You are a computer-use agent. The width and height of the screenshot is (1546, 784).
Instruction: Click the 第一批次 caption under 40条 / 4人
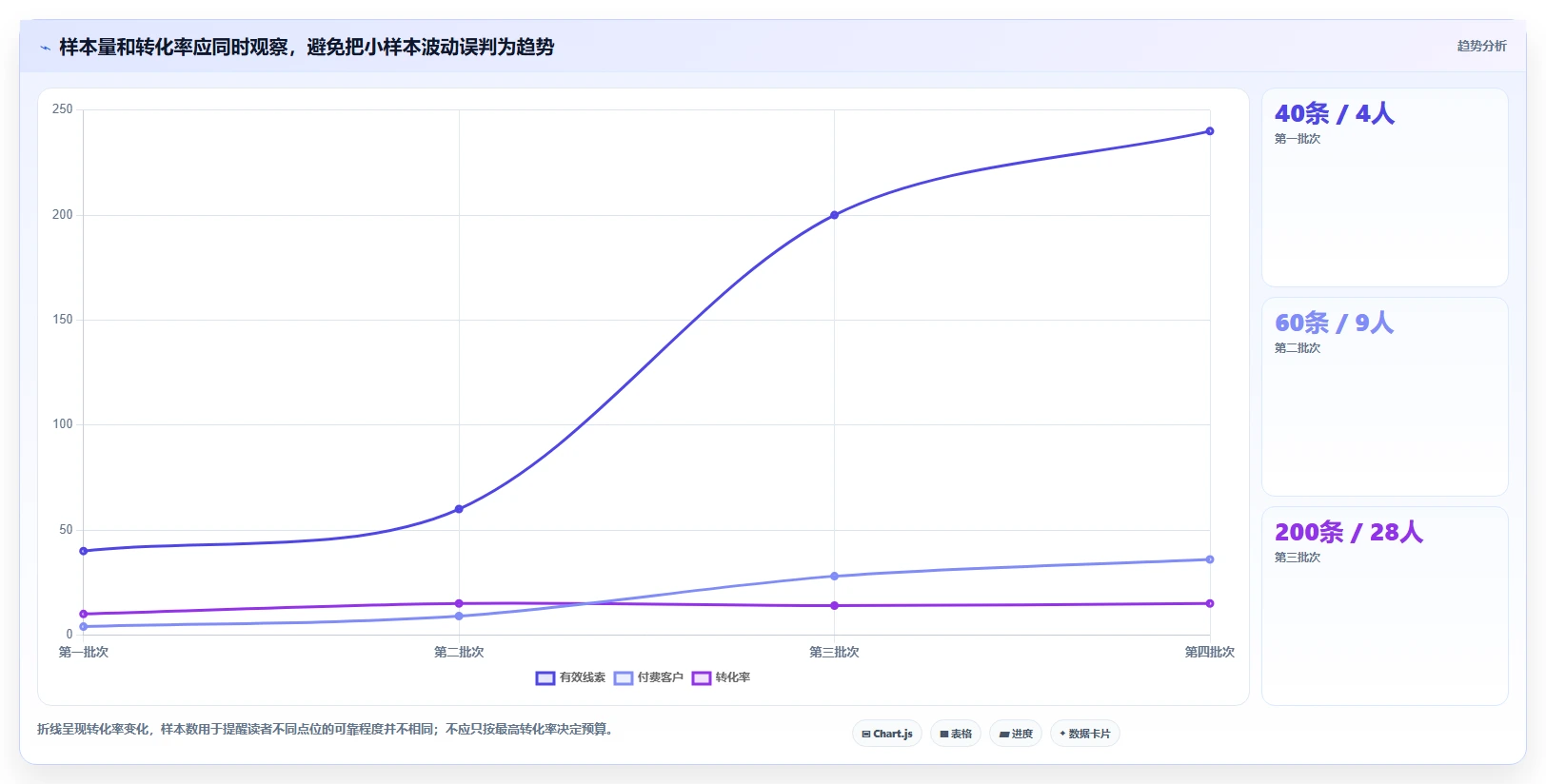point(1298,139)
